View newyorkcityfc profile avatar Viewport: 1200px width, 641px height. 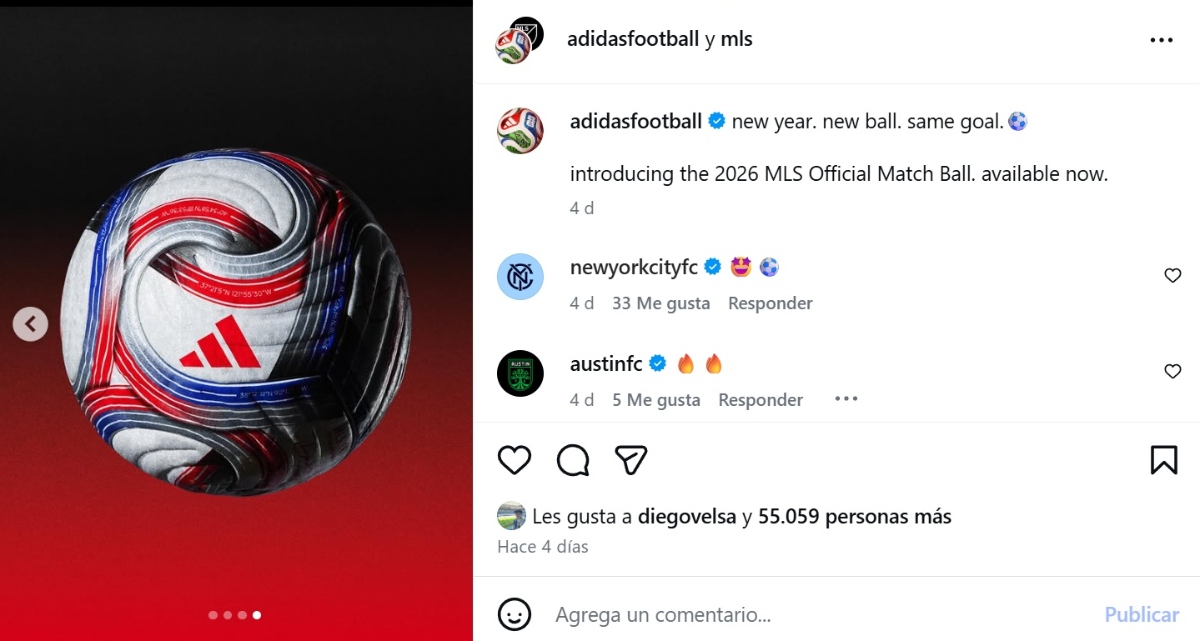point(520,276)
